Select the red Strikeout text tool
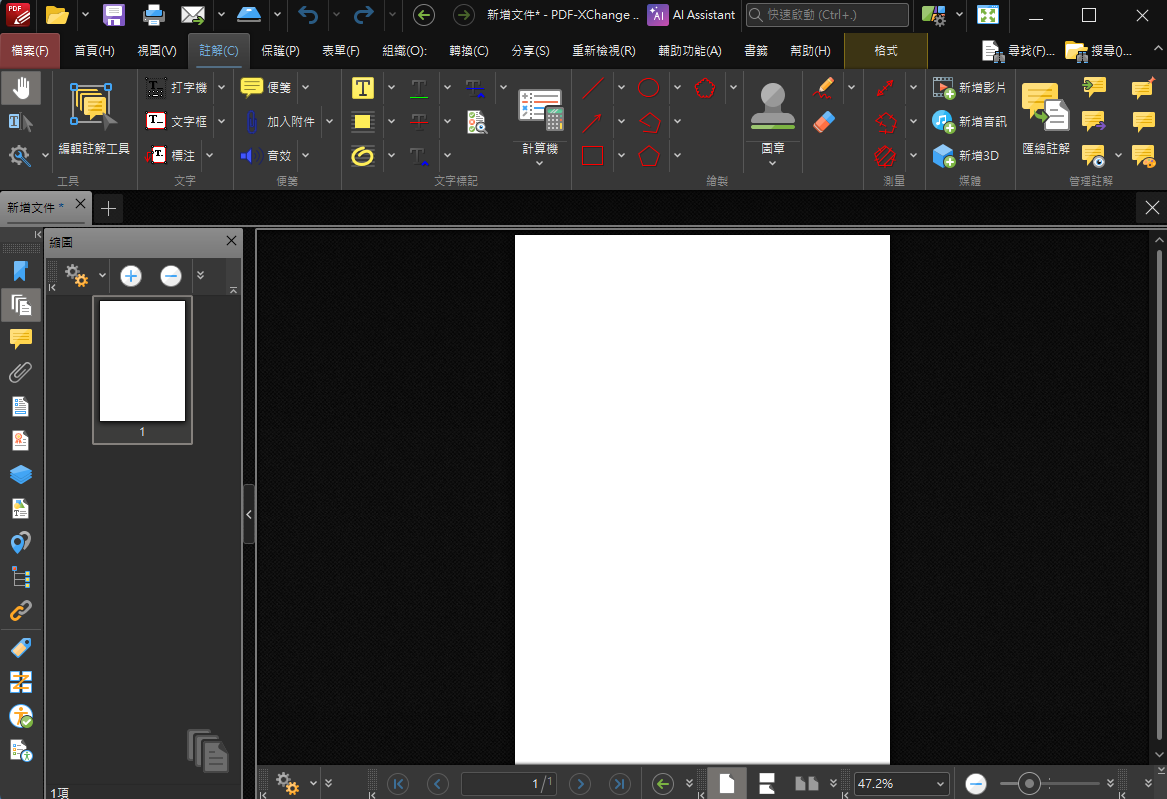1167x799 pixels. click(x=419, y=121)
